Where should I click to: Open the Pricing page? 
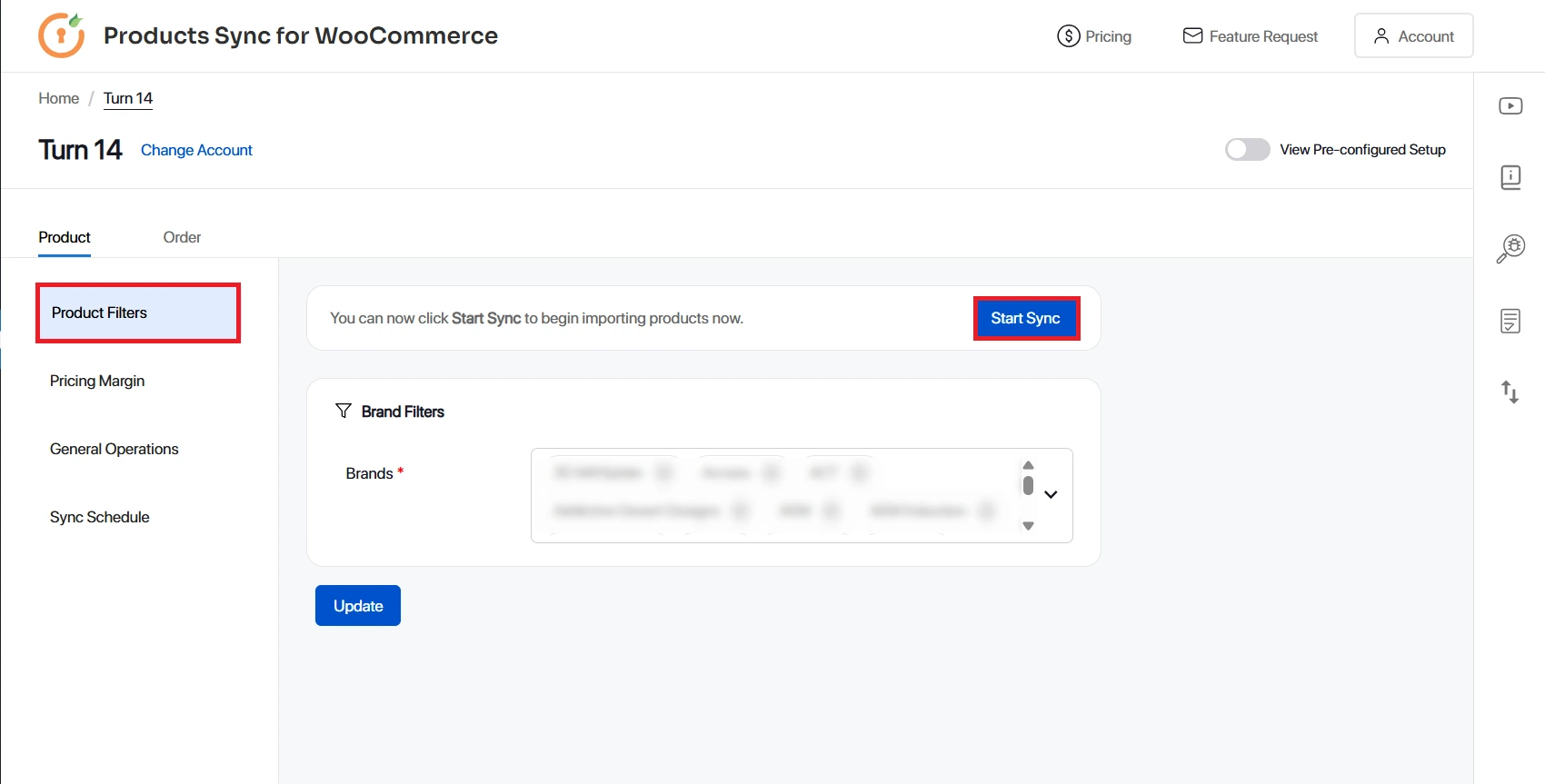(x=1094, y=36)
